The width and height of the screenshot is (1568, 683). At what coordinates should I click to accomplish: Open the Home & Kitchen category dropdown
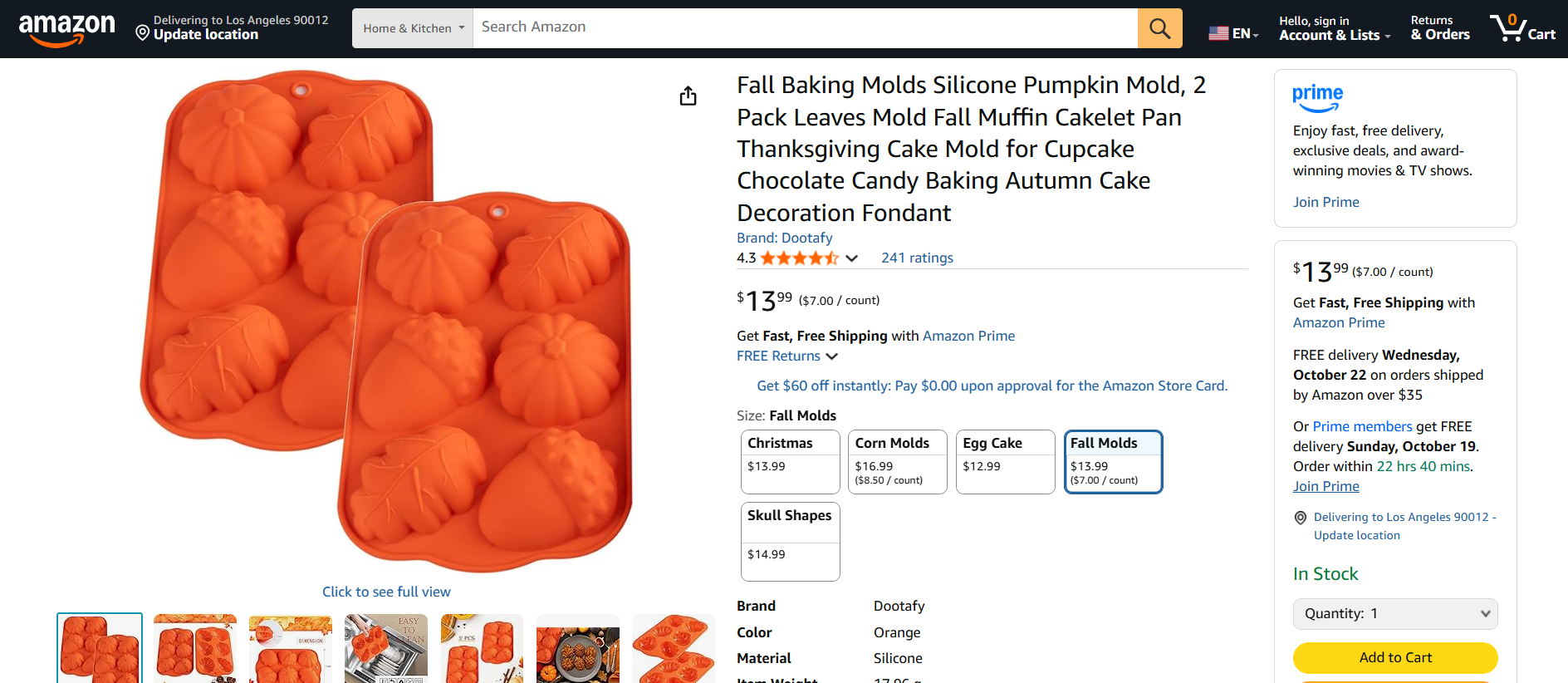pos(413,28)
